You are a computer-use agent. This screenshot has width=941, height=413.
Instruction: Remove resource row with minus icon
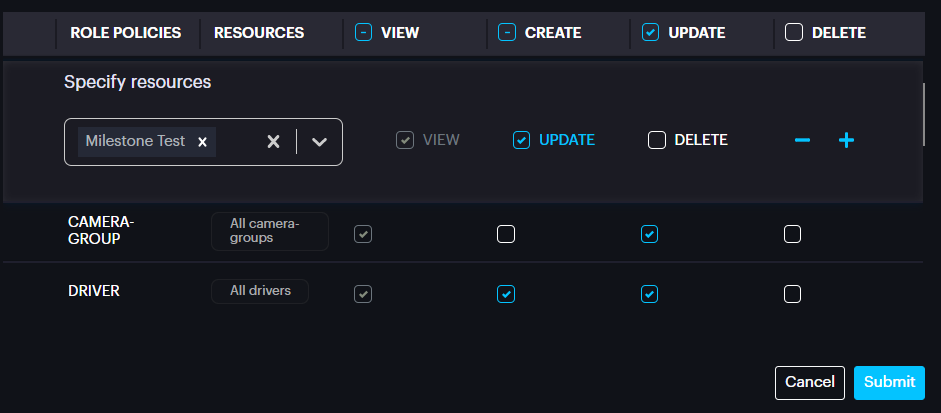(x=801, y=141)
